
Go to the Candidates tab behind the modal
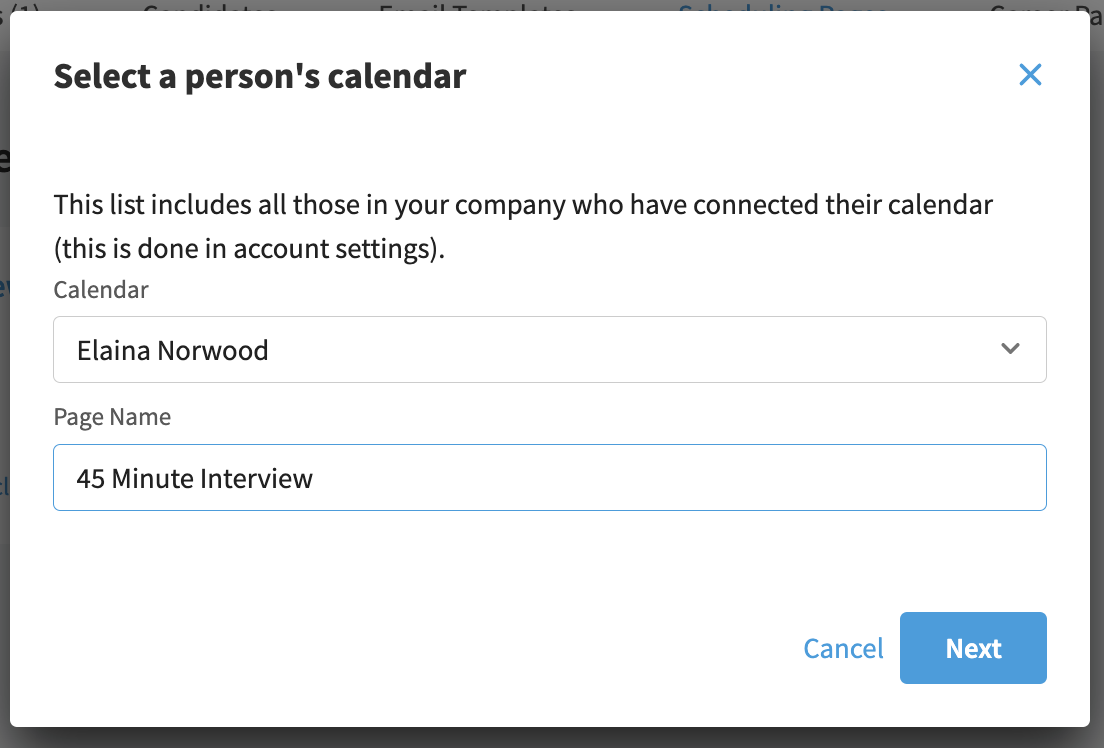click(210, 6)
